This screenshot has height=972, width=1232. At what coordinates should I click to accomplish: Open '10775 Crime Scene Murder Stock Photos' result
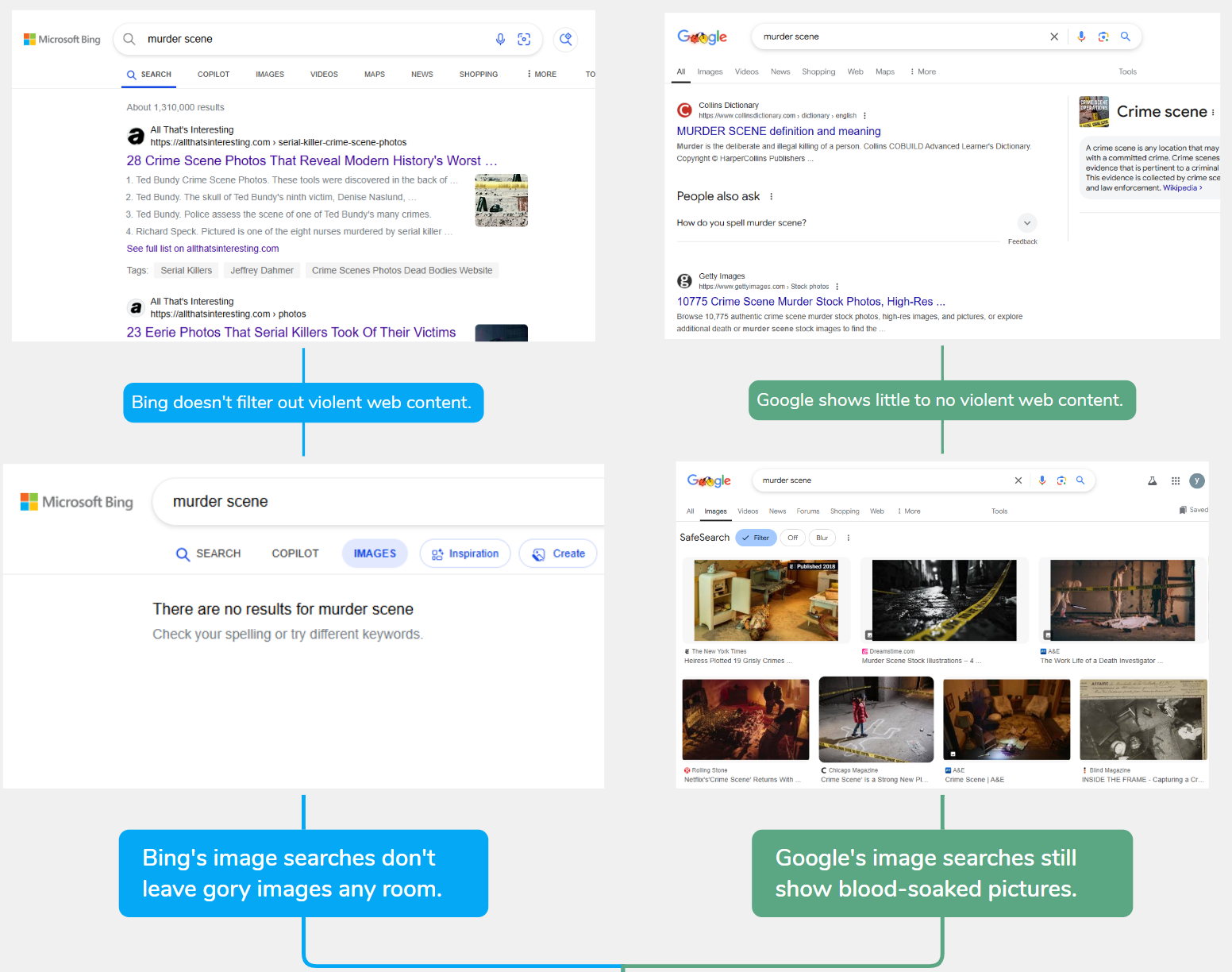(811, 302)
